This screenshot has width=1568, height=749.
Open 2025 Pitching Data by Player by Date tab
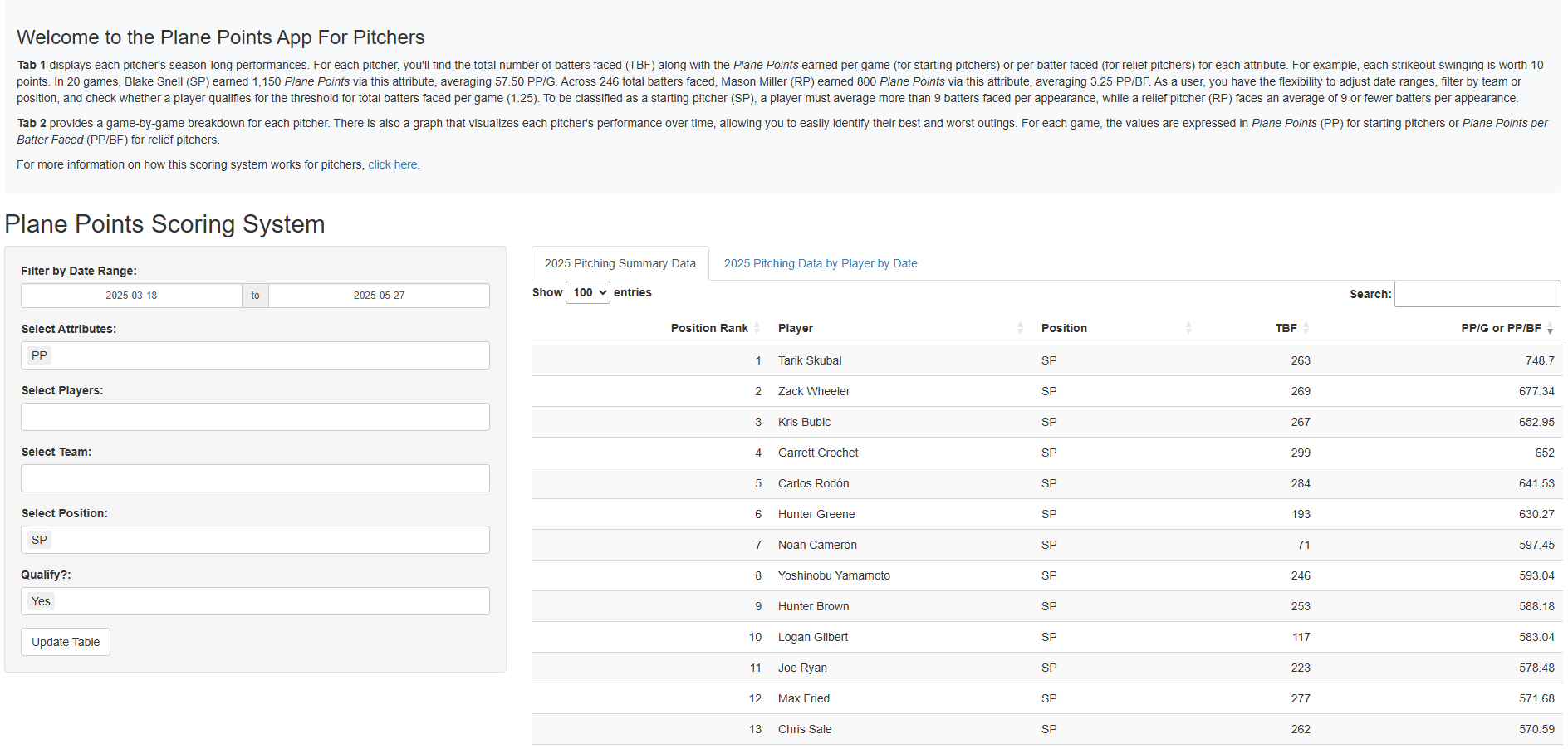tap(821, 263)
